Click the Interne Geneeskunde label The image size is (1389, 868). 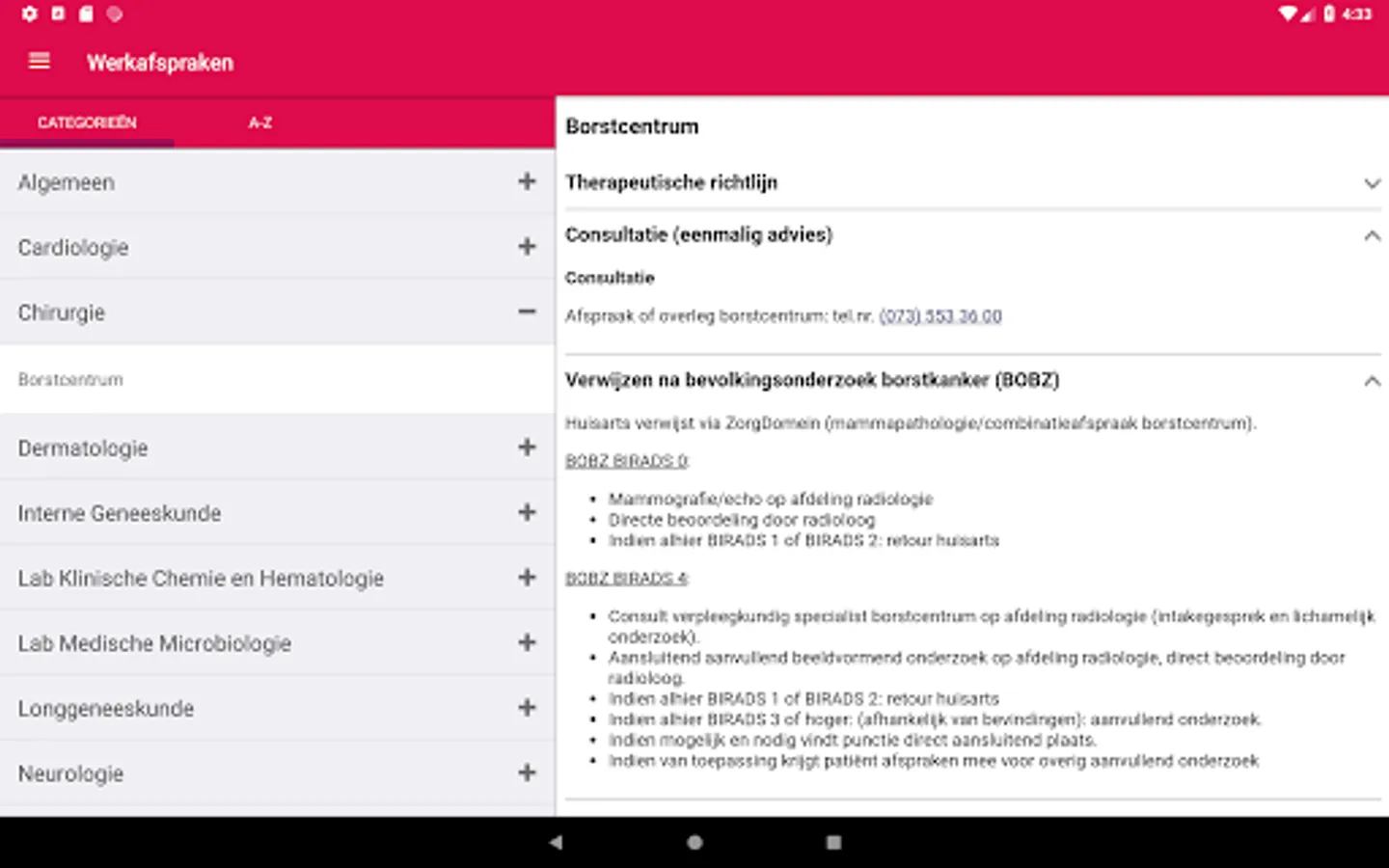120,513
